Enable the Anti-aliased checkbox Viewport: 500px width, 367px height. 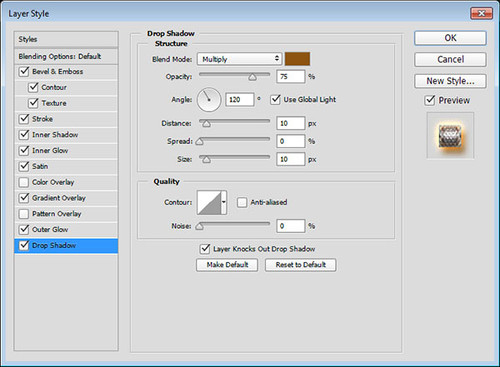coord(242,202)
